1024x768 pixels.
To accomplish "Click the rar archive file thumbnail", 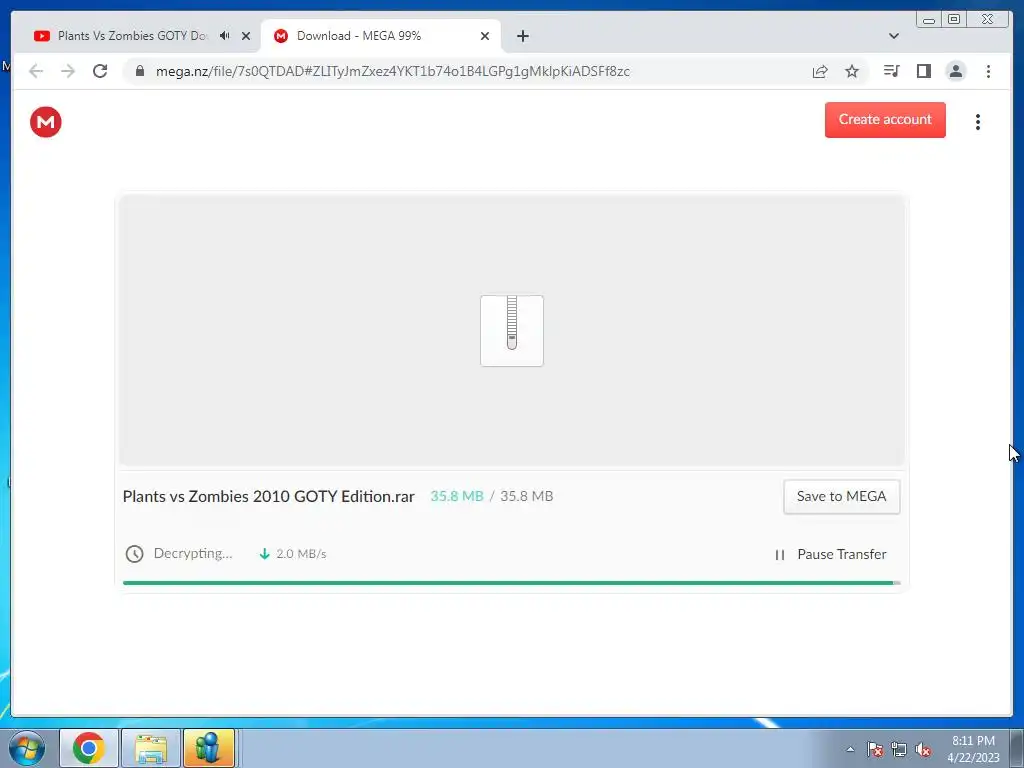I will pyautogui.click(x=512, y=330).
